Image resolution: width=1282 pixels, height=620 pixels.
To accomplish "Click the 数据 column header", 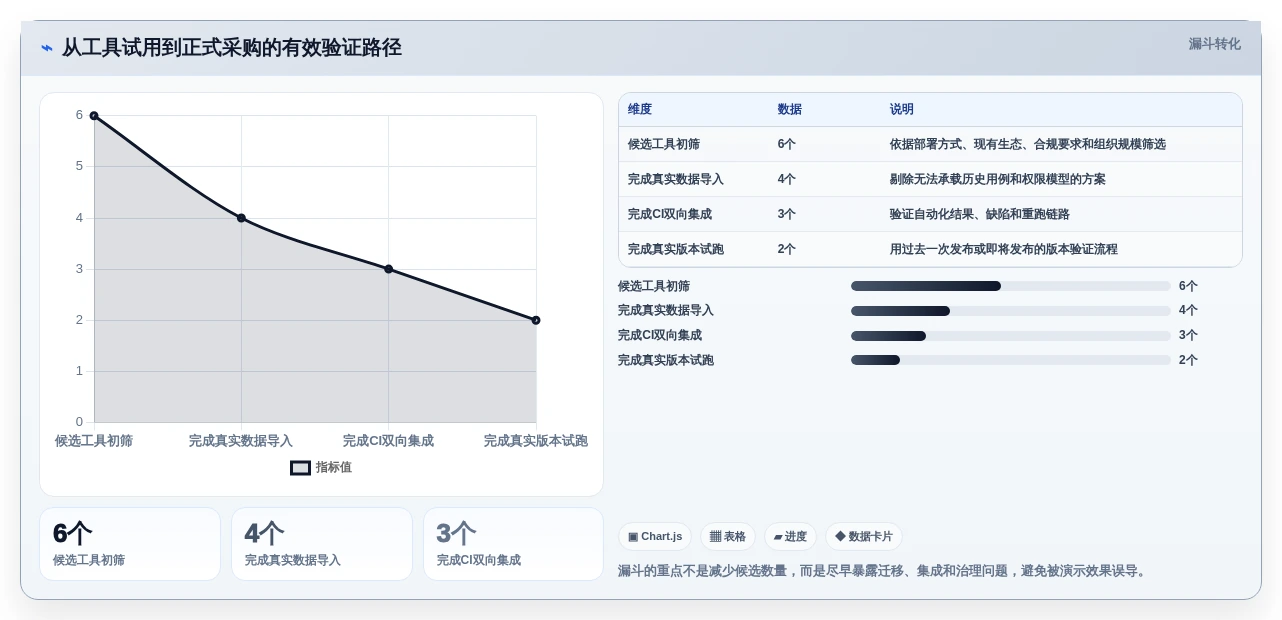I will (x=790, y=110).
